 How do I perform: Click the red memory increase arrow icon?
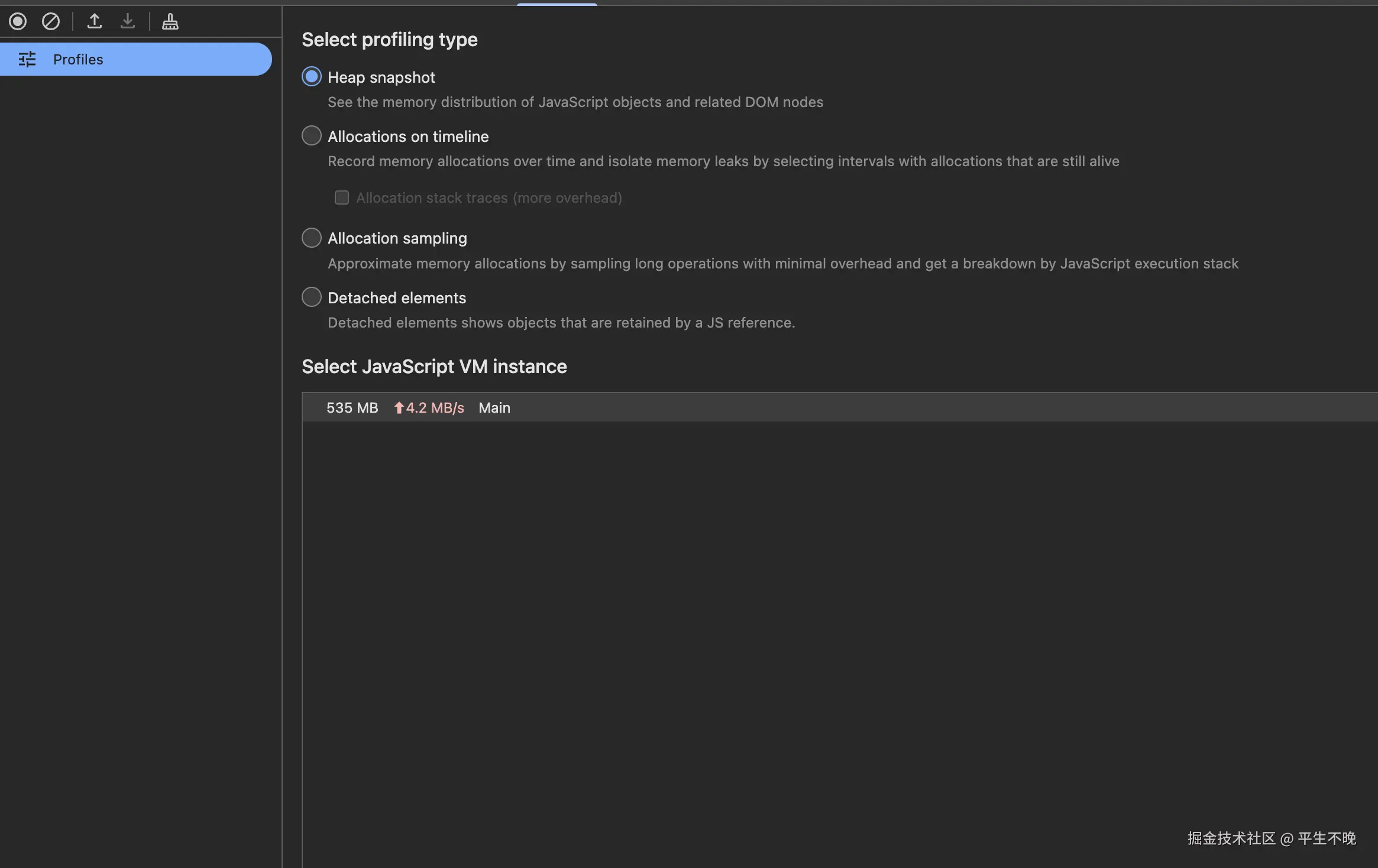click(x=399, y=408)
